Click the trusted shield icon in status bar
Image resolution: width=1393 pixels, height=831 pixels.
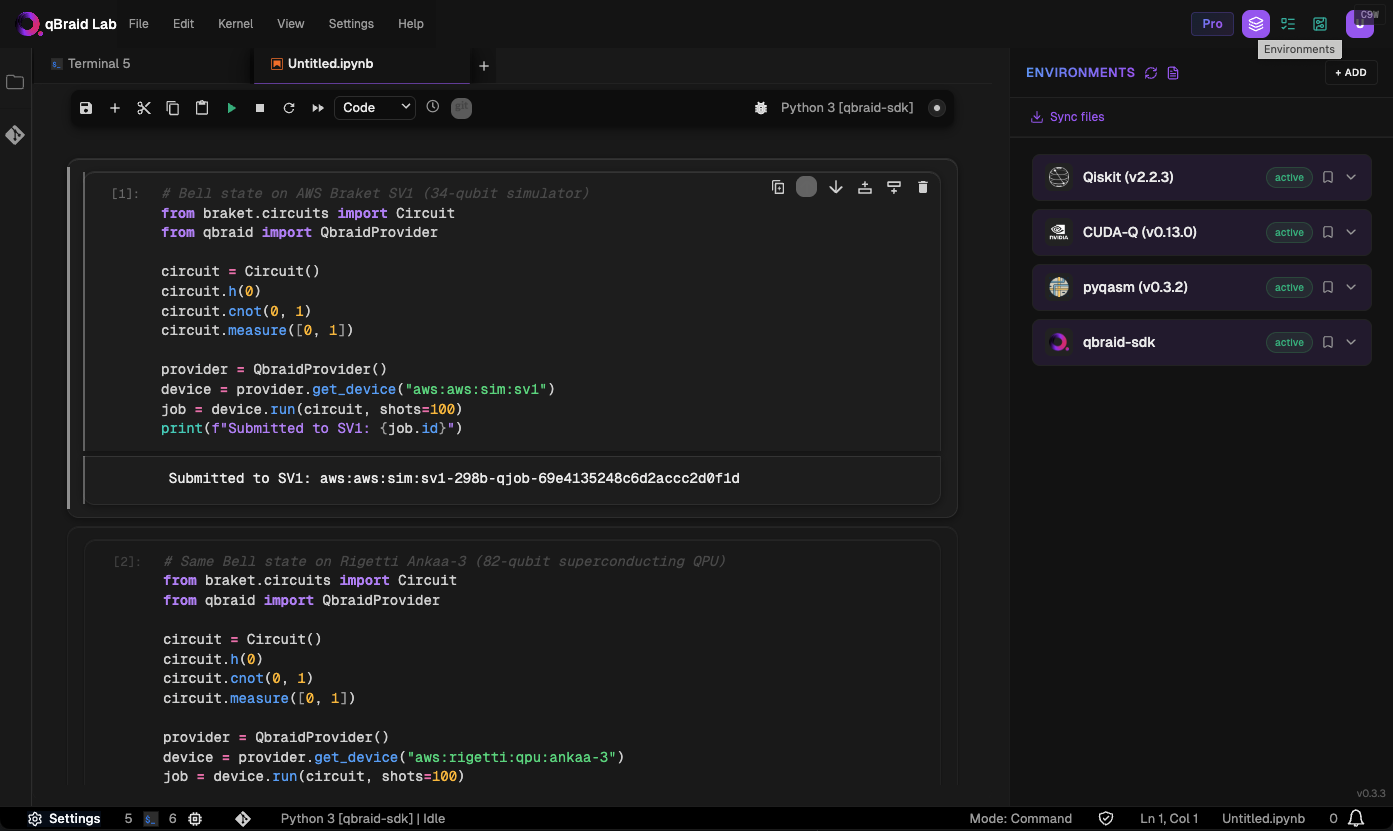(1106, 818)
